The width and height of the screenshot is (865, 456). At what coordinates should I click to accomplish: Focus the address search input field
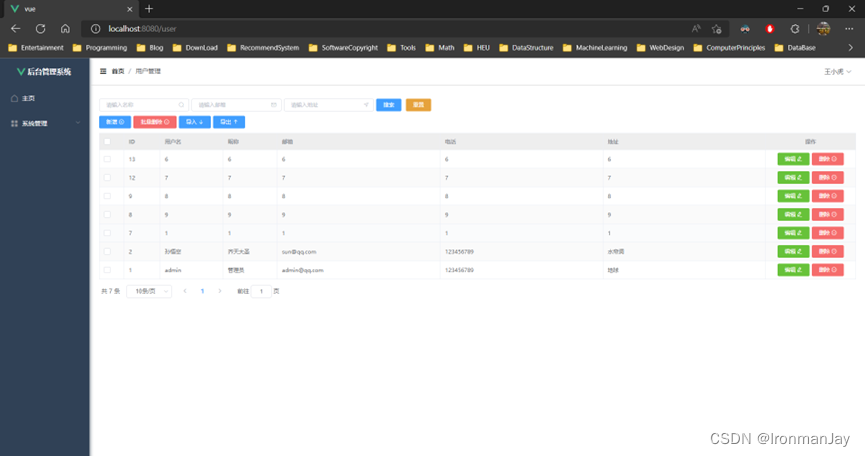point(329,105)
